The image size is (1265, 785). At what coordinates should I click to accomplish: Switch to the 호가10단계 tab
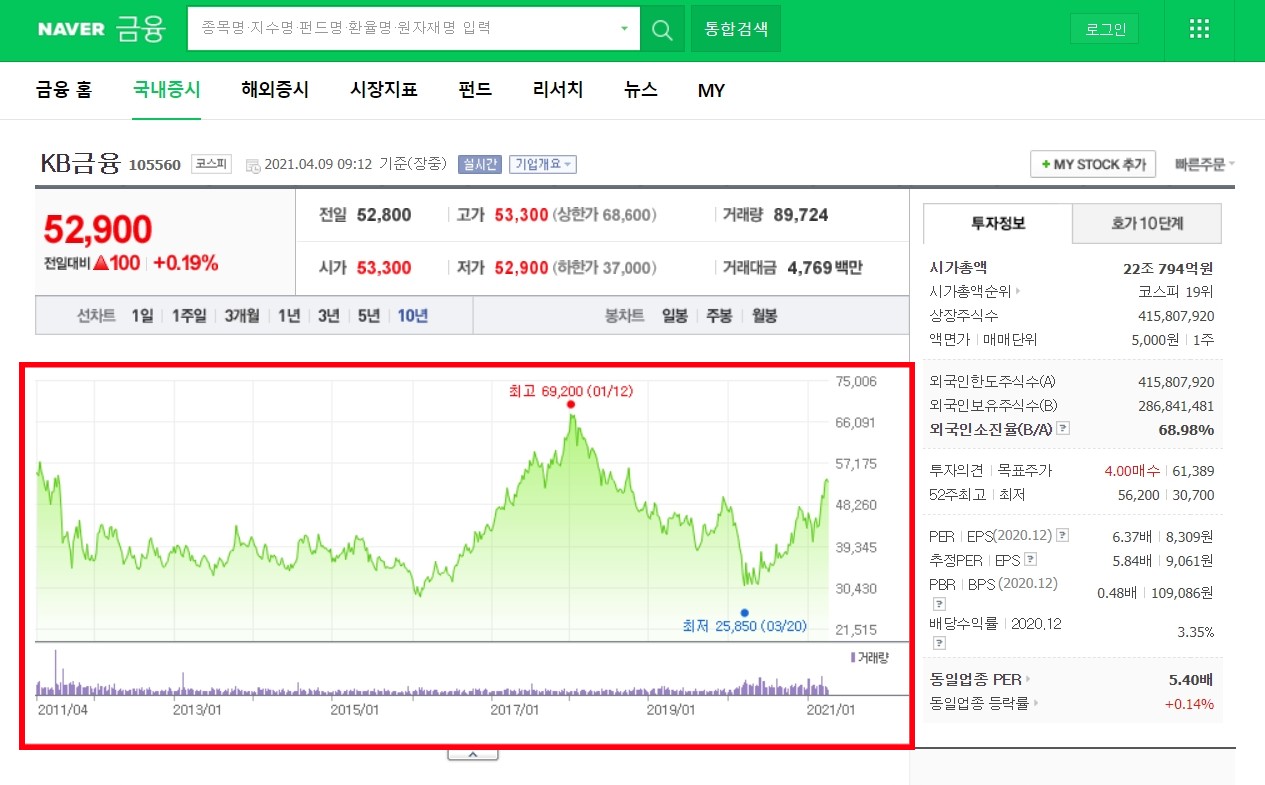pyautogui.click(x=1147, y=223)
